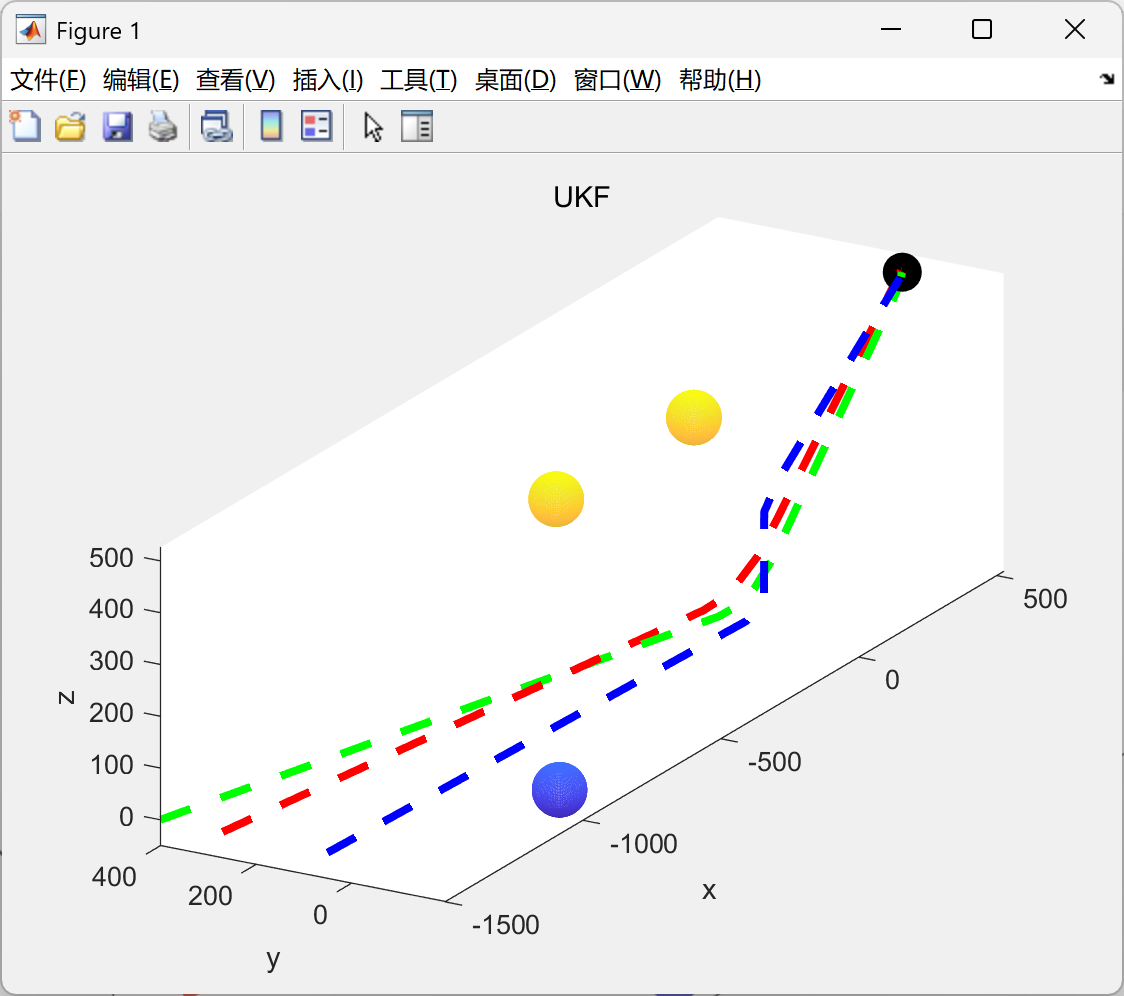Viewport: 1124px width, 996px height.
Task: Click the black sphere endpoint marker
Action: [902, 272]
